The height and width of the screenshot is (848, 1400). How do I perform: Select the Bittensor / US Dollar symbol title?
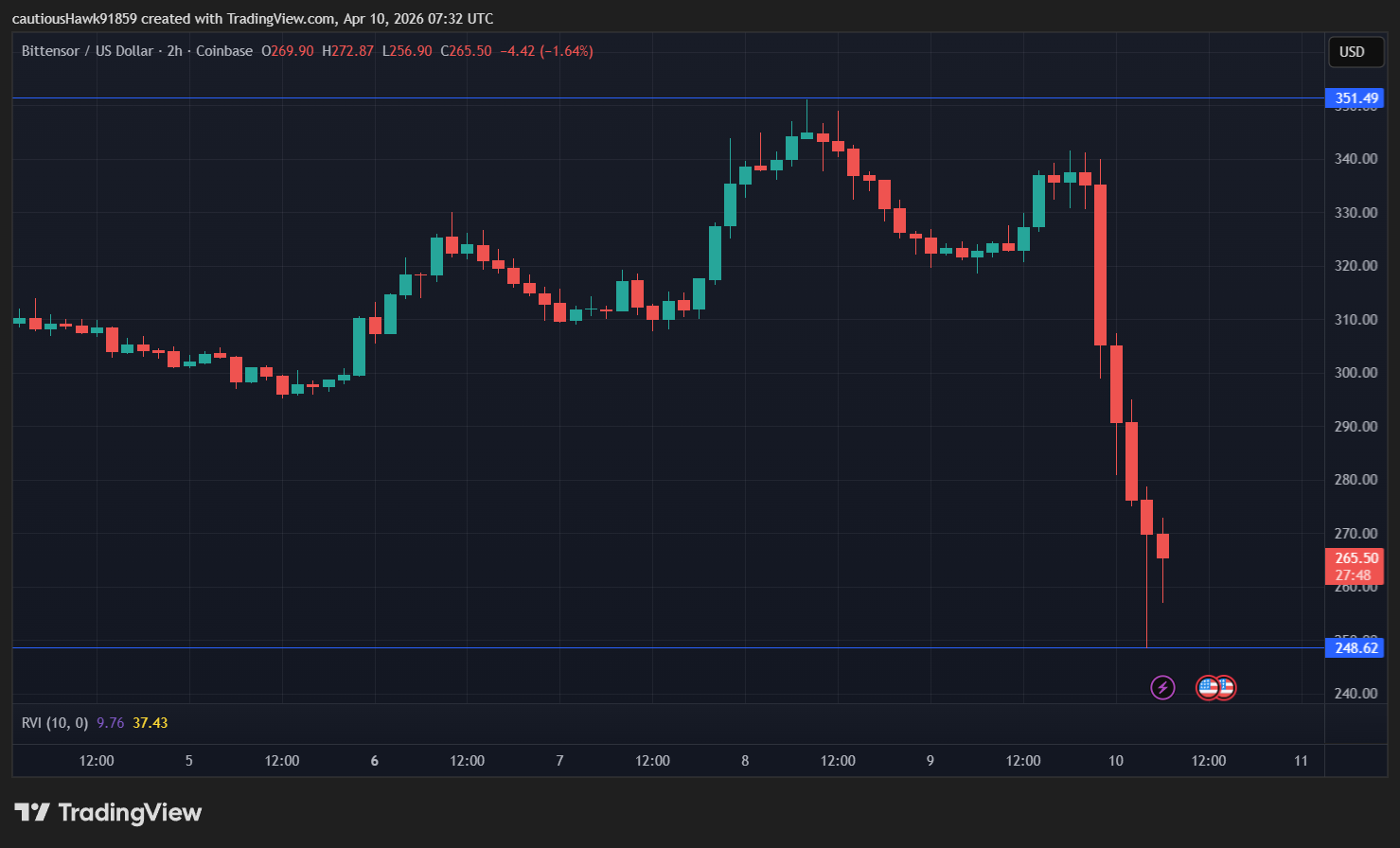pos(87,51)
